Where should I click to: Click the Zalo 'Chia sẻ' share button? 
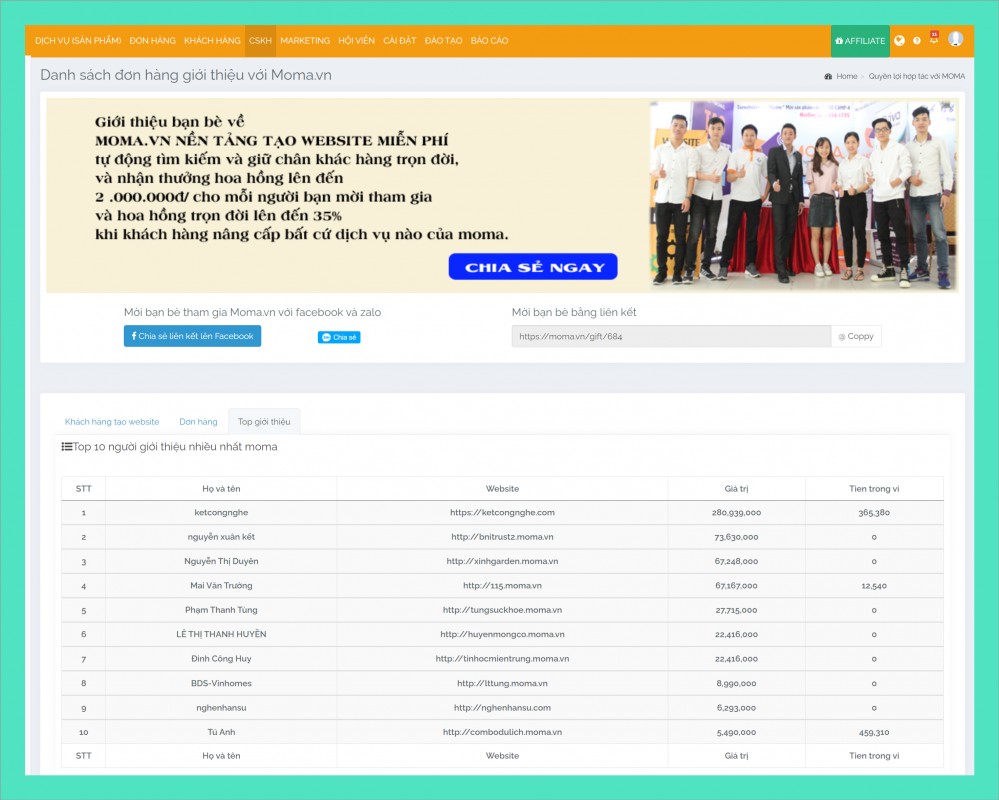point(339,337)
